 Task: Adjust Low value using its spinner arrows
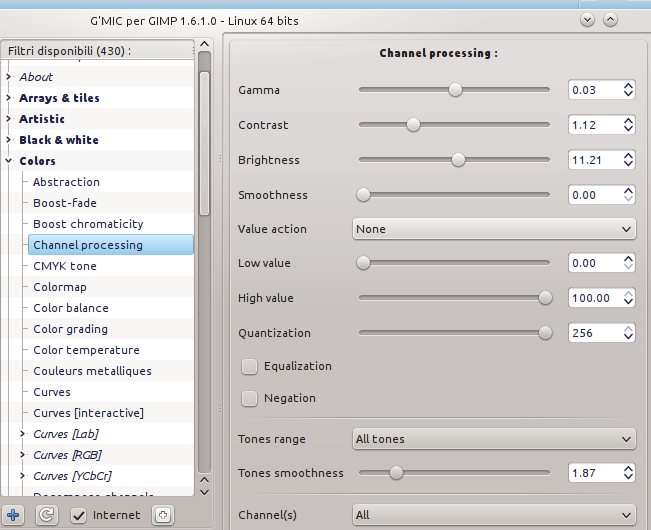629,263
